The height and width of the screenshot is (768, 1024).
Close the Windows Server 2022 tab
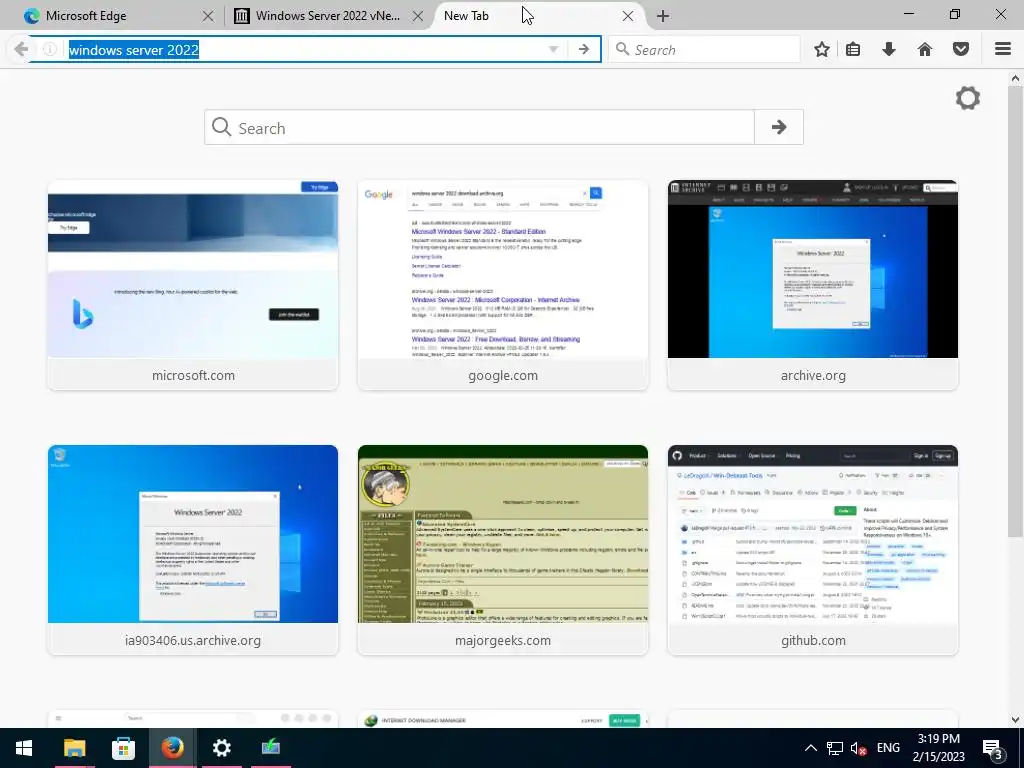pyautogui.click(x=418, y=16)
